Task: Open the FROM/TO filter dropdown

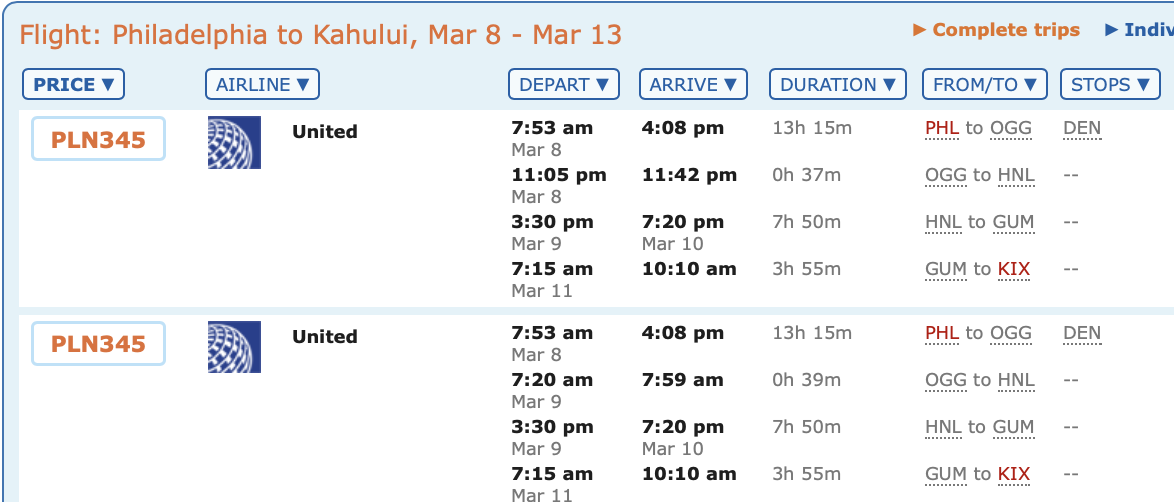Action: pyautogui.click(x=985, y=84)
